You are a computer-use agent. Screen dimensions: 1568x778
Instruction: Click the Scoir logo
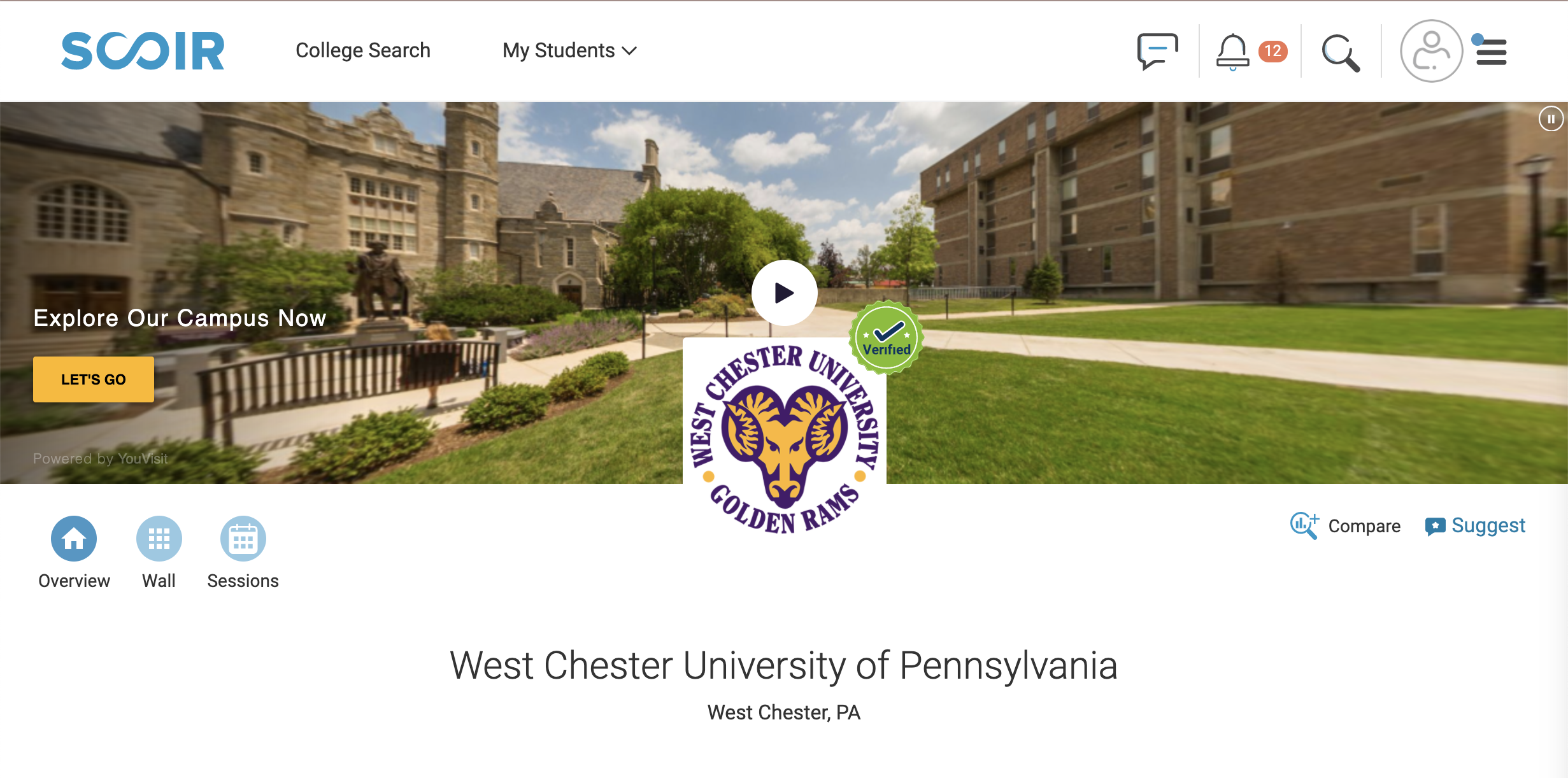coord(143,50)
